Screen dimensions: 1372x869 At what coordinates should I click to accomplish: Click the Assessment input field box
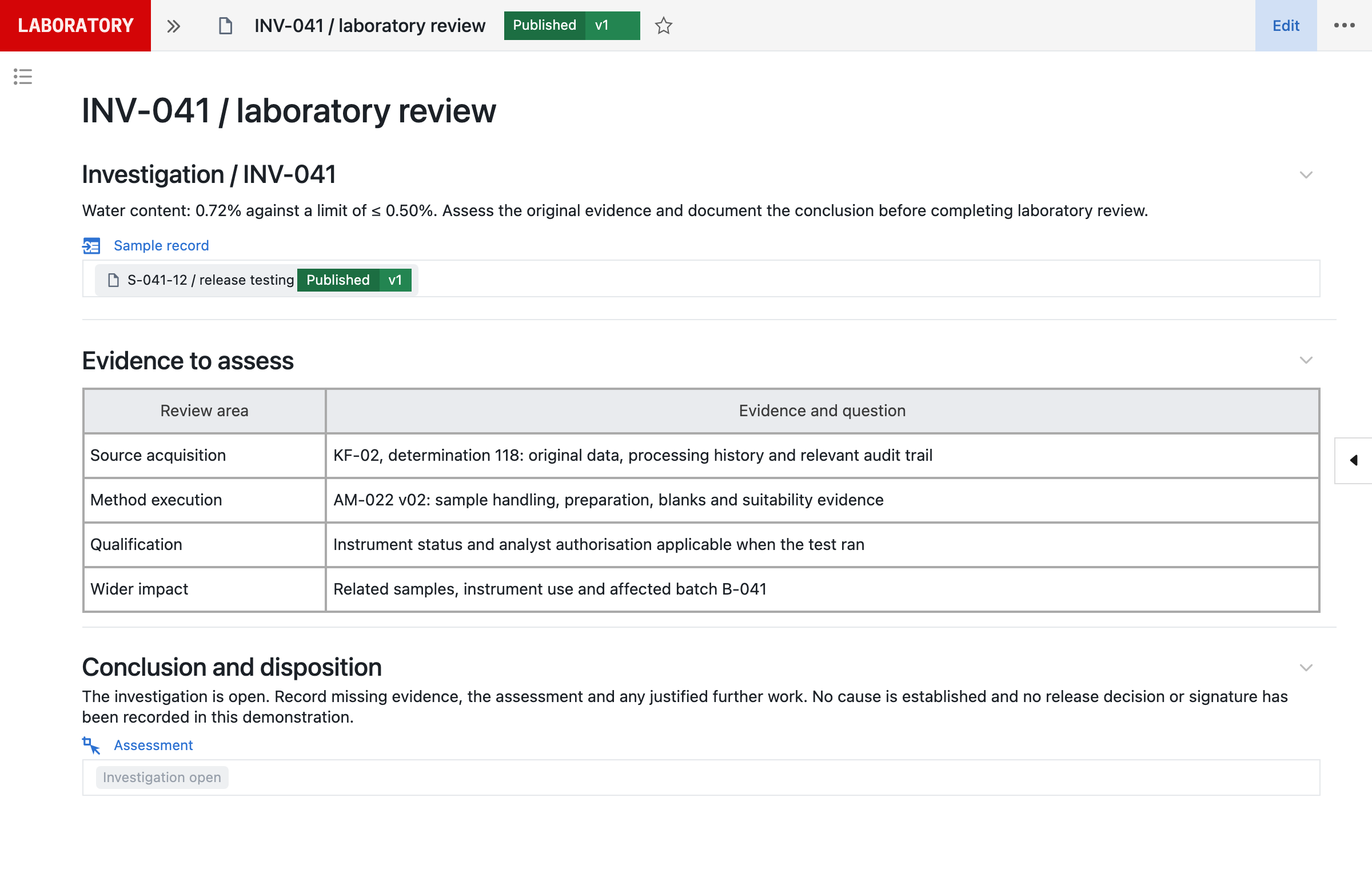(701, 778)
